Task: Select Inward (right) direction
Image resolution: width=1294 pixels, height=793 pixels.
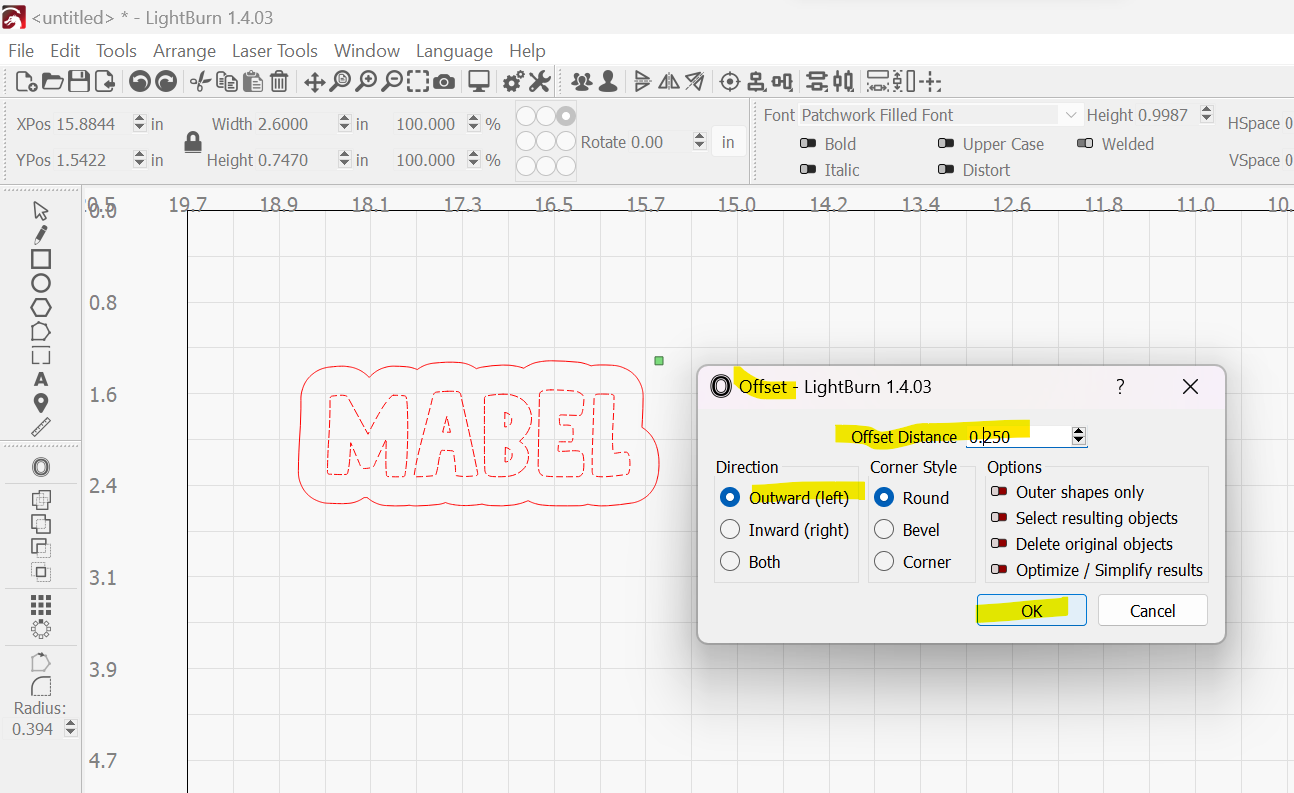Action: click(731, 530)
